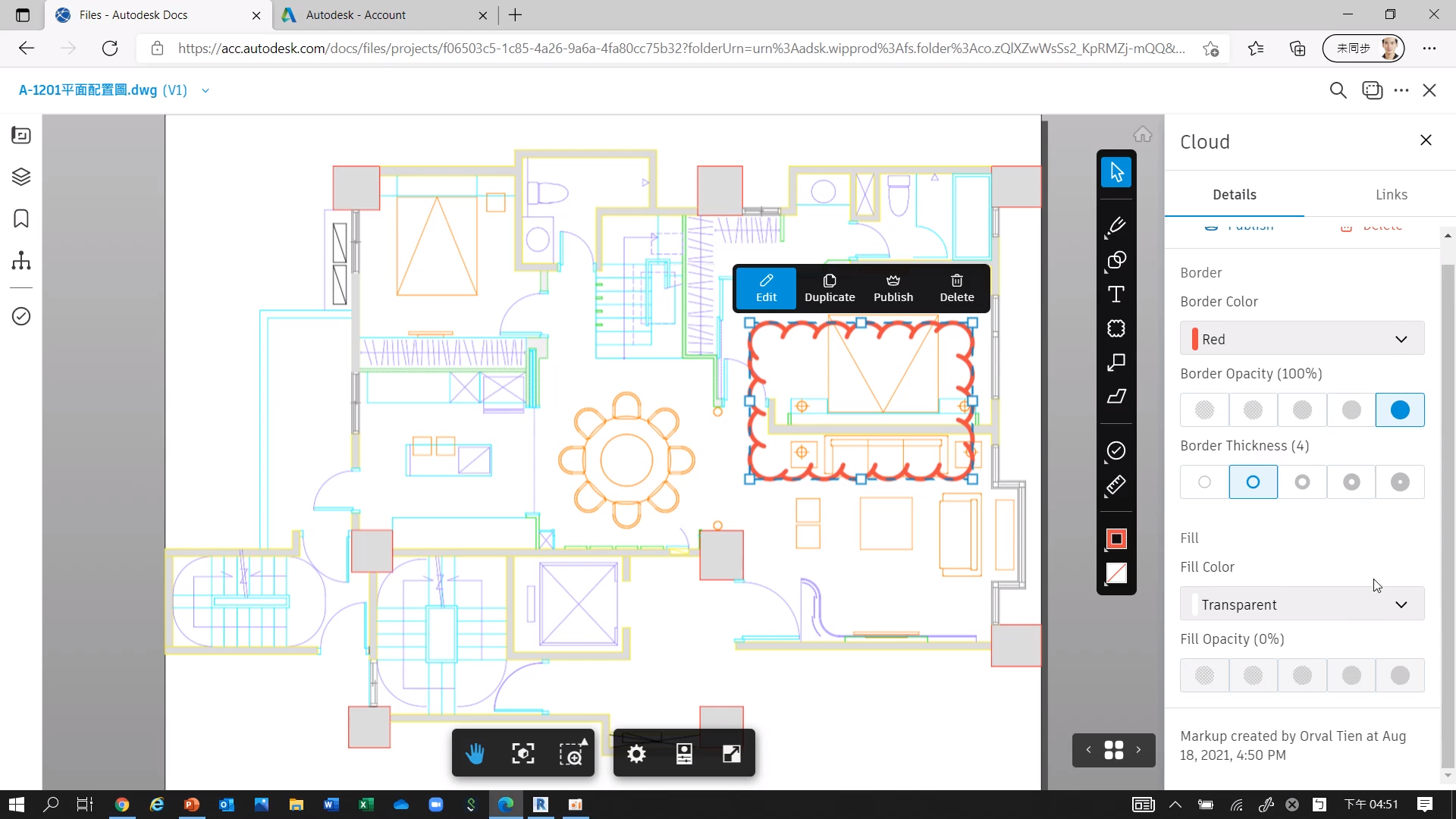Close the document viewer
Viewport: 1456px width, 819px height.
[1429, 90]
